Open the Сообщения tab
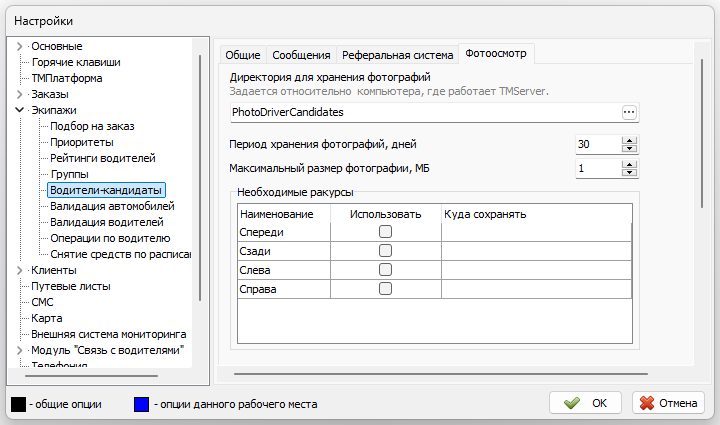Screen dimensions: 720x425 pos(302,55)
